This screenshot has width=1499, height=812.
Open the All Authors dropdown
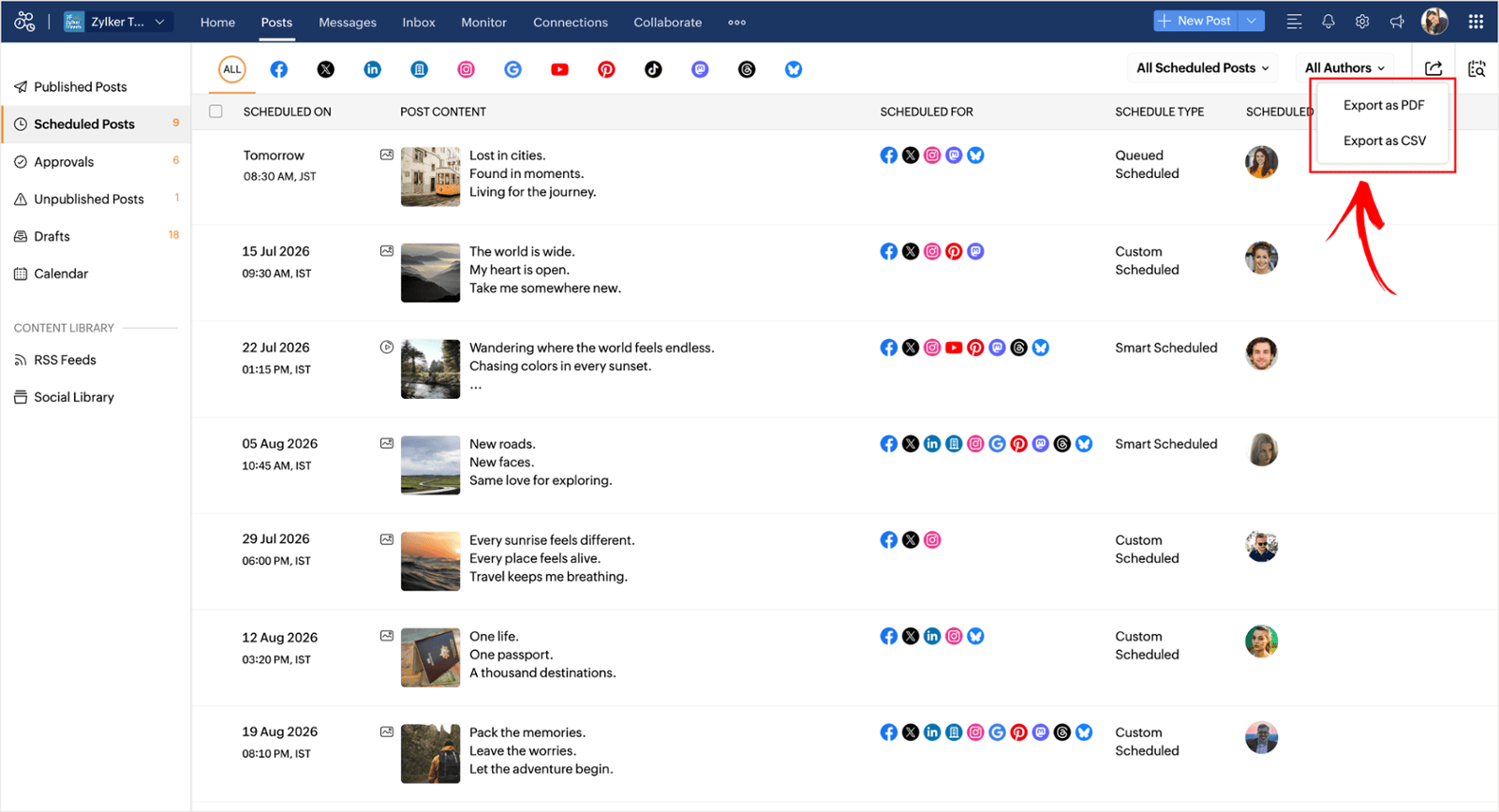(1344, 67)
